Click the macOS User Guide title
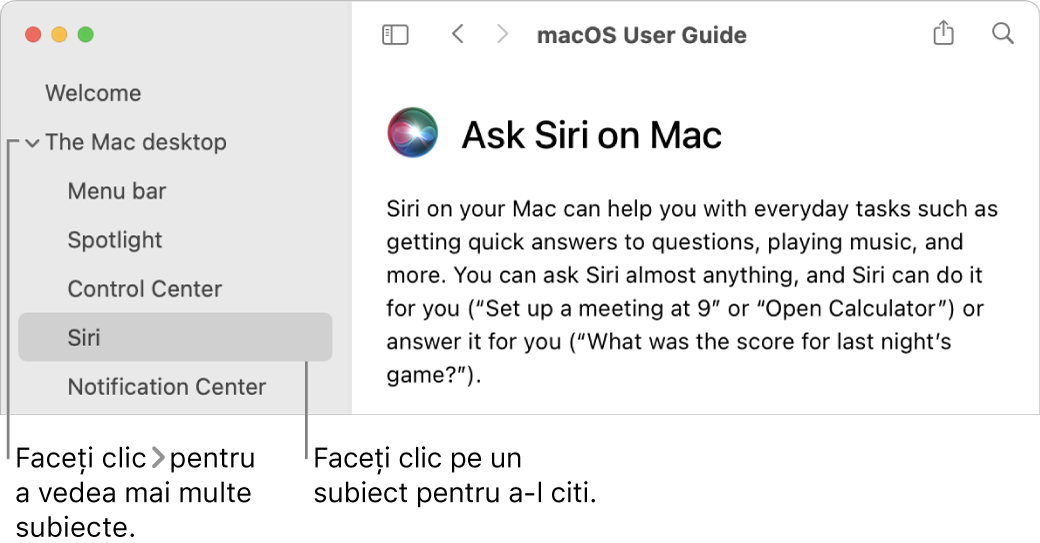This screenshot has height=543, width=1040. pos(642,35)
